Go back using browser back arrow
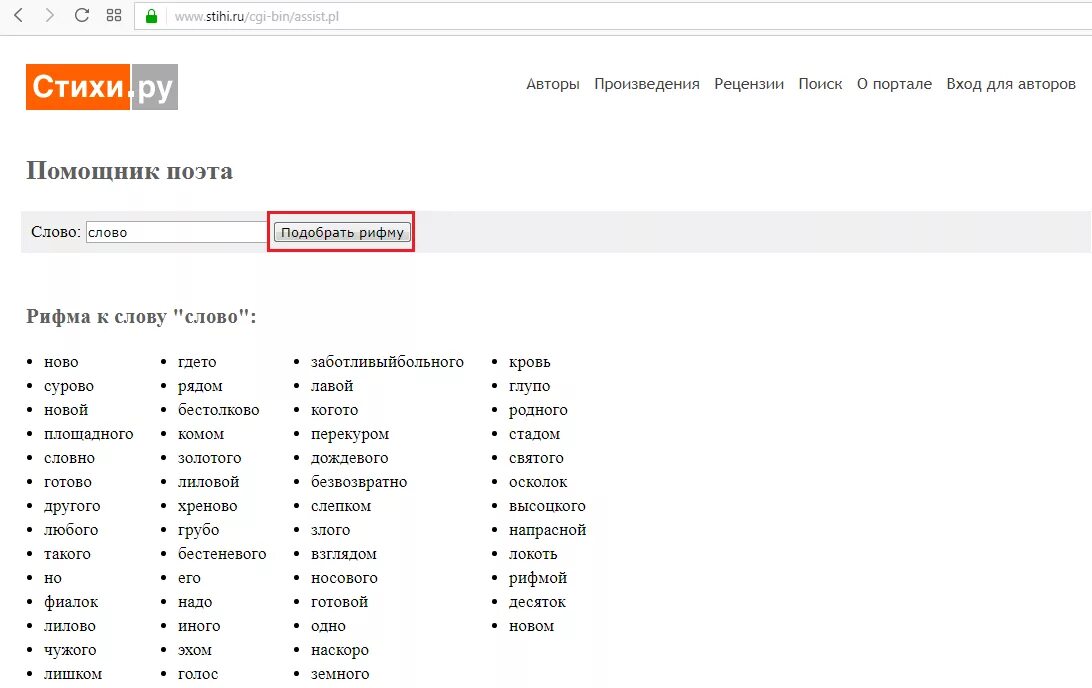 [19, 15]
